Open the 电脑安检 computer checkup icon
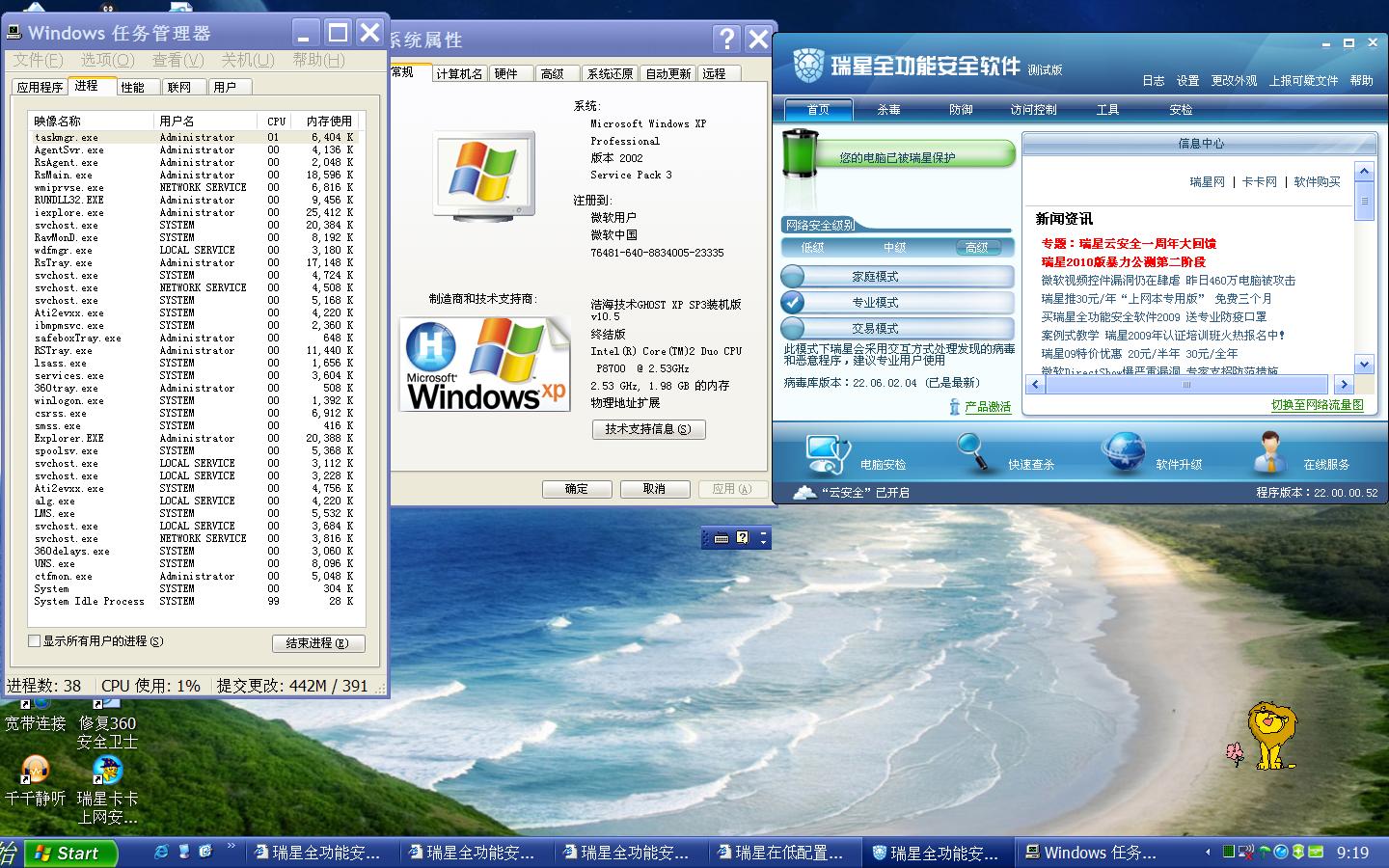 pos(828,453)
